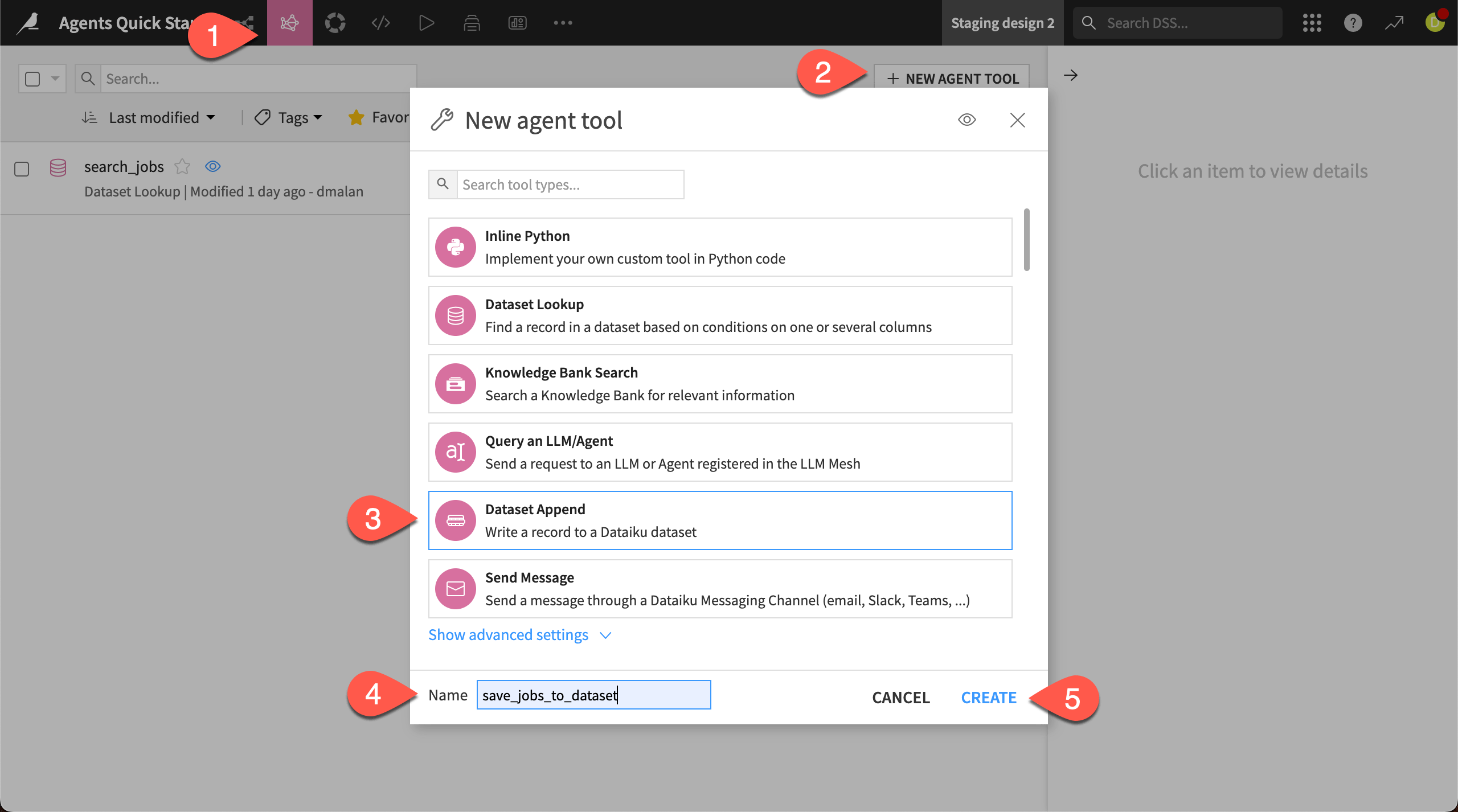This screenshot has width=1458, height=812.
Task: Click the help question mark icon
Action: click(x=1353, y=23)
